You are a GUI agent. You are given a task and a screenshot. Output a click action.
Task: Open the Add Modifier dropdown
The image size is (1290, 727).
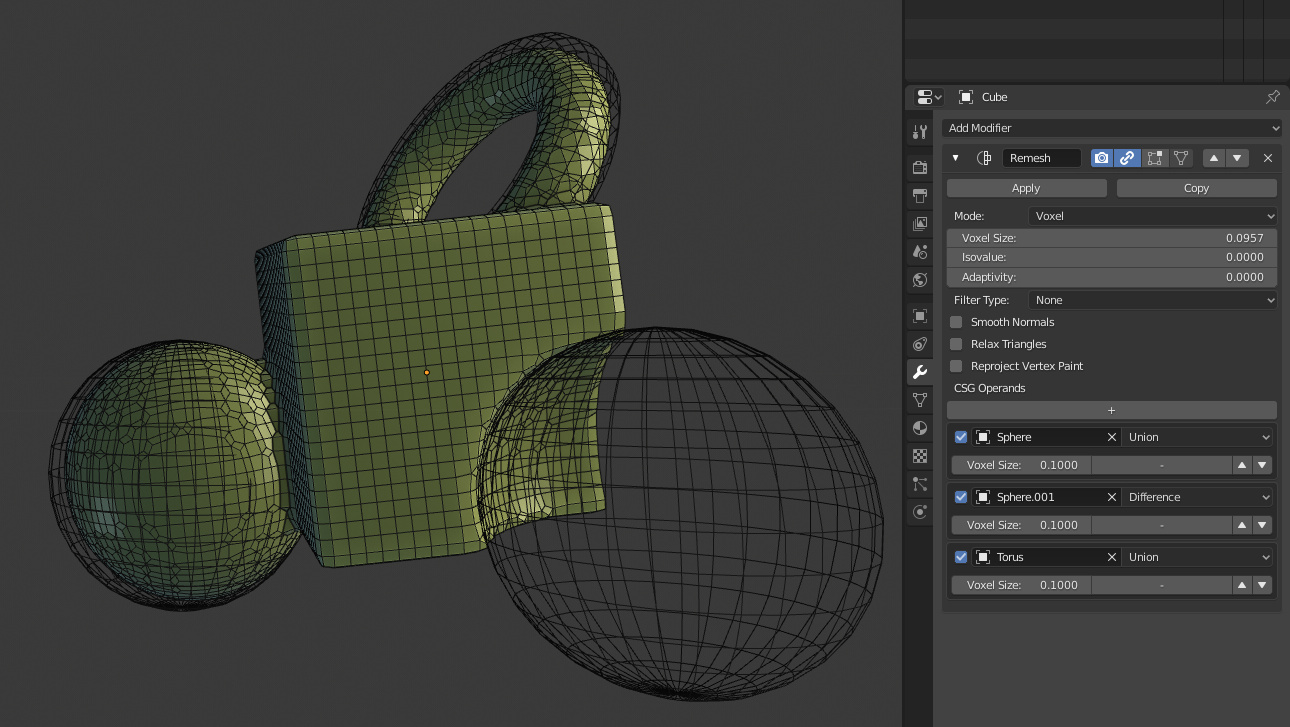click(1112, 128)
